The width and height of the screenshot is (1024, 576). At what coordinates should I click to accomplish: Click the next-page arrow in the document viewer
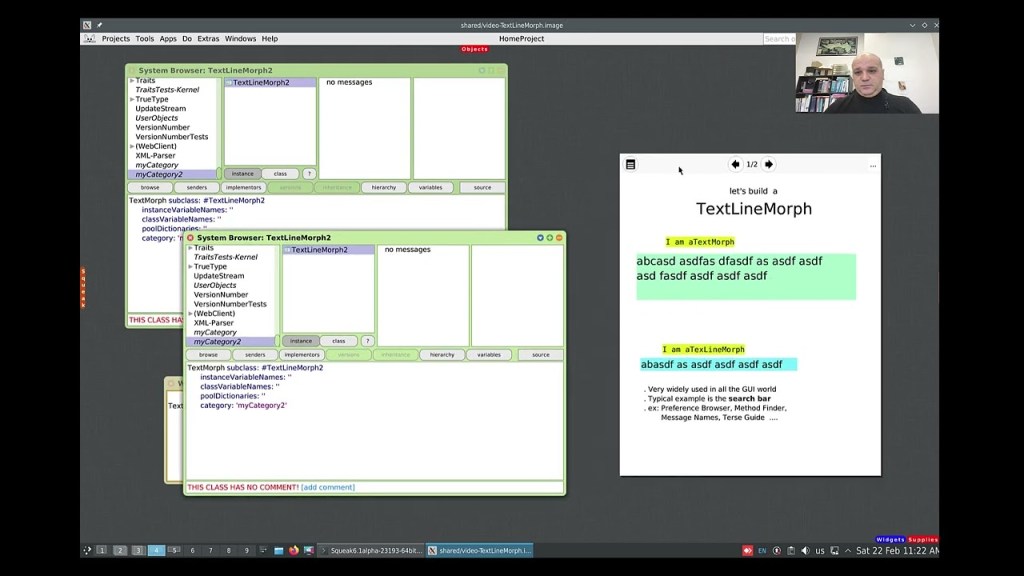(x=768, y=163)
